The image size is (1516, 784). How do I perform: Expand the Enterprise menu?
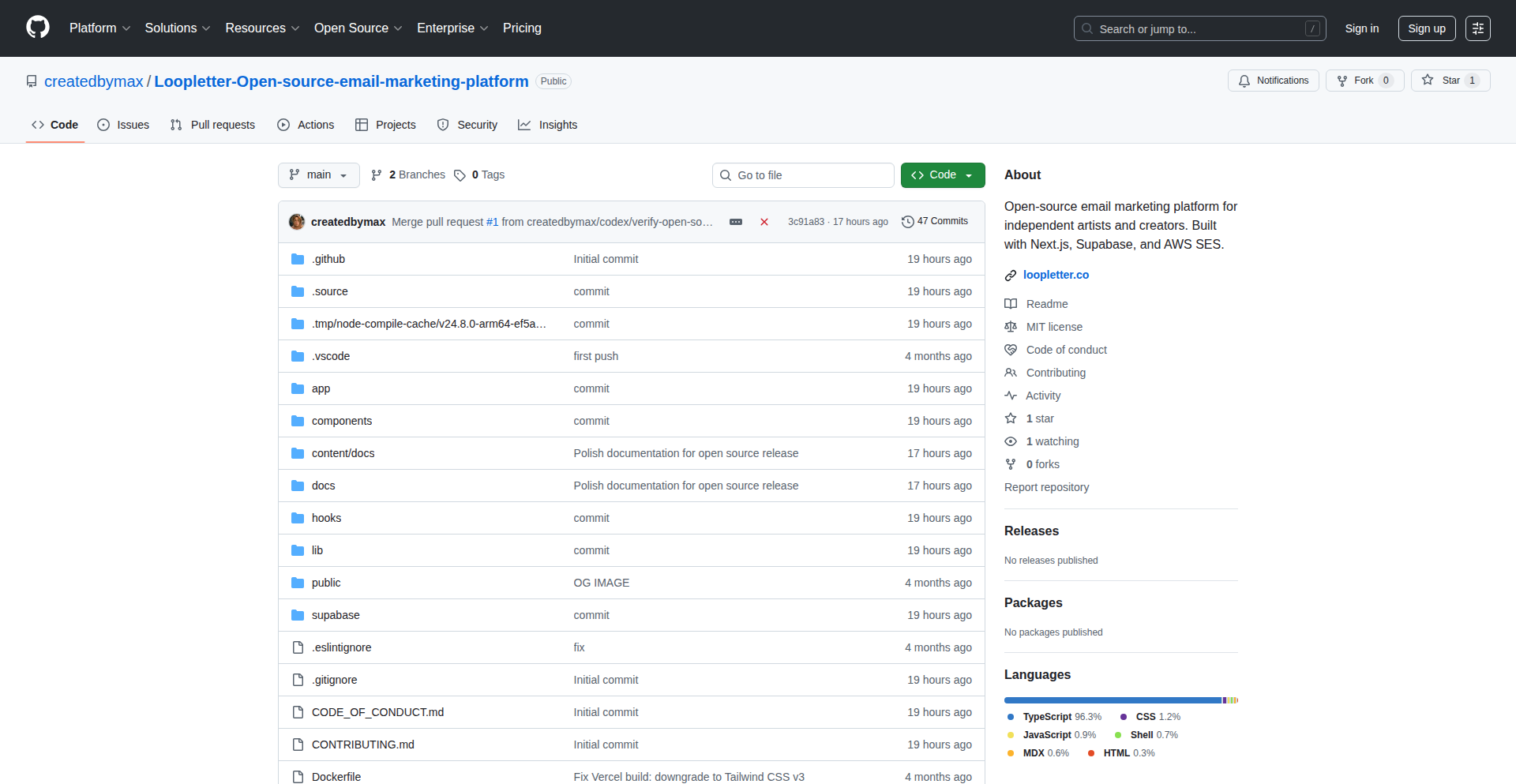452,28
